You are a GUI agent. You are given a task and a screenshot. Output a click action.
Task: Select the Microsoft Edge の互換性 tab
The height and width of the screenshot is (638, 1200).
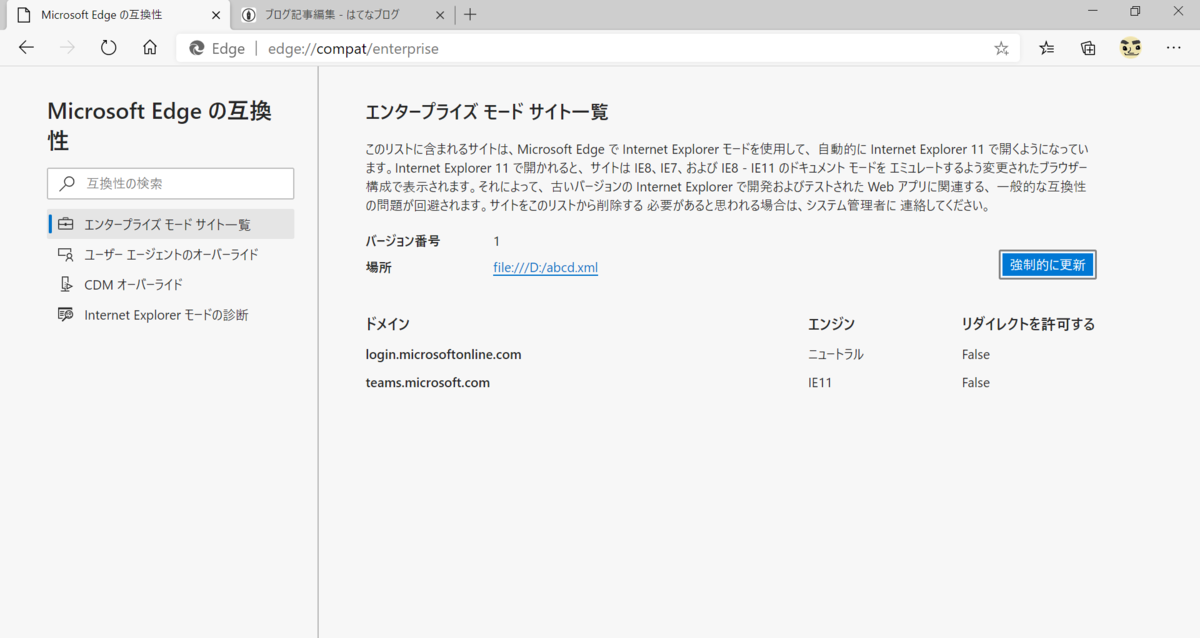(115, 15)
